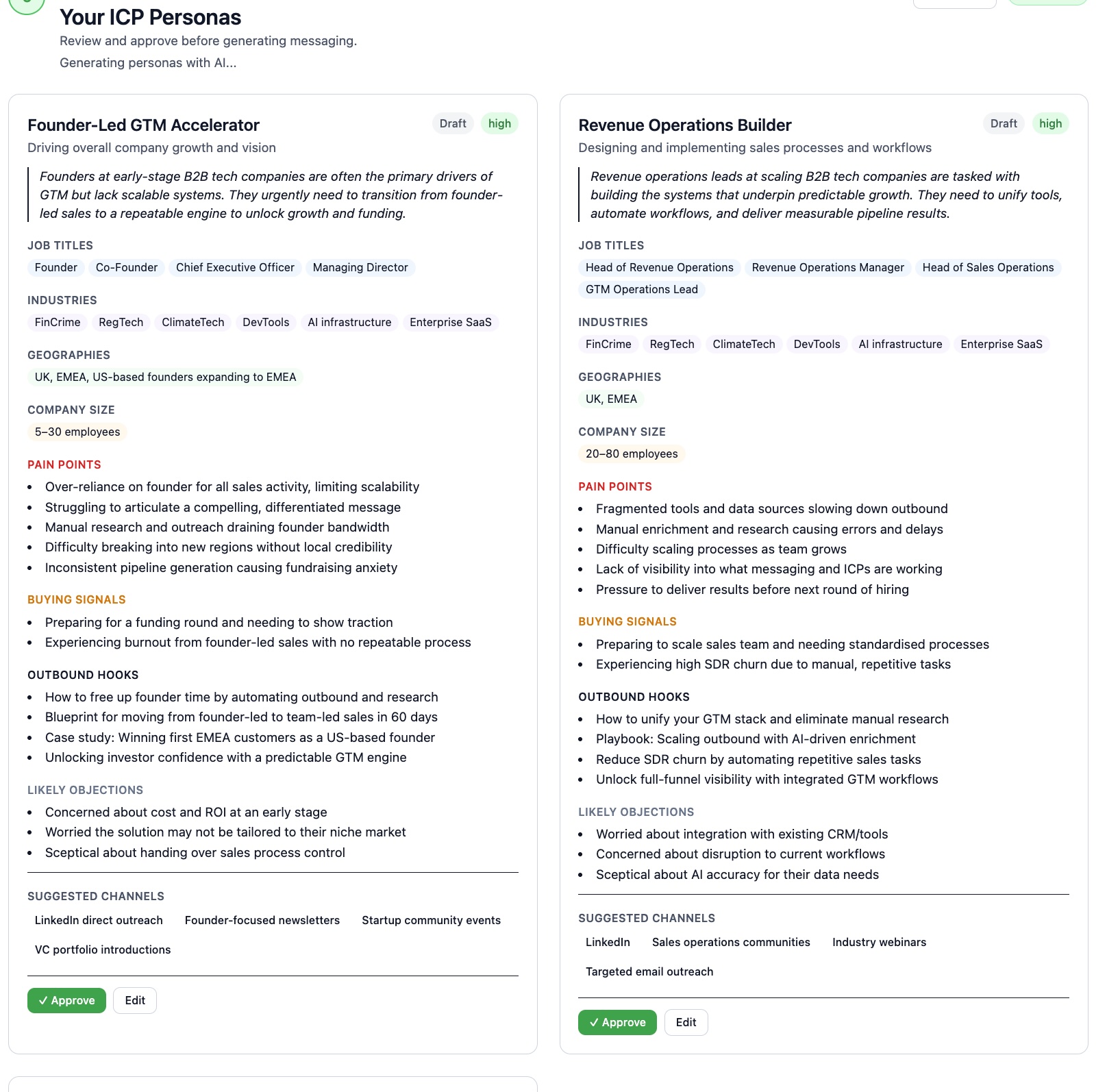Click the checkmark on first Approve button

45,1000
